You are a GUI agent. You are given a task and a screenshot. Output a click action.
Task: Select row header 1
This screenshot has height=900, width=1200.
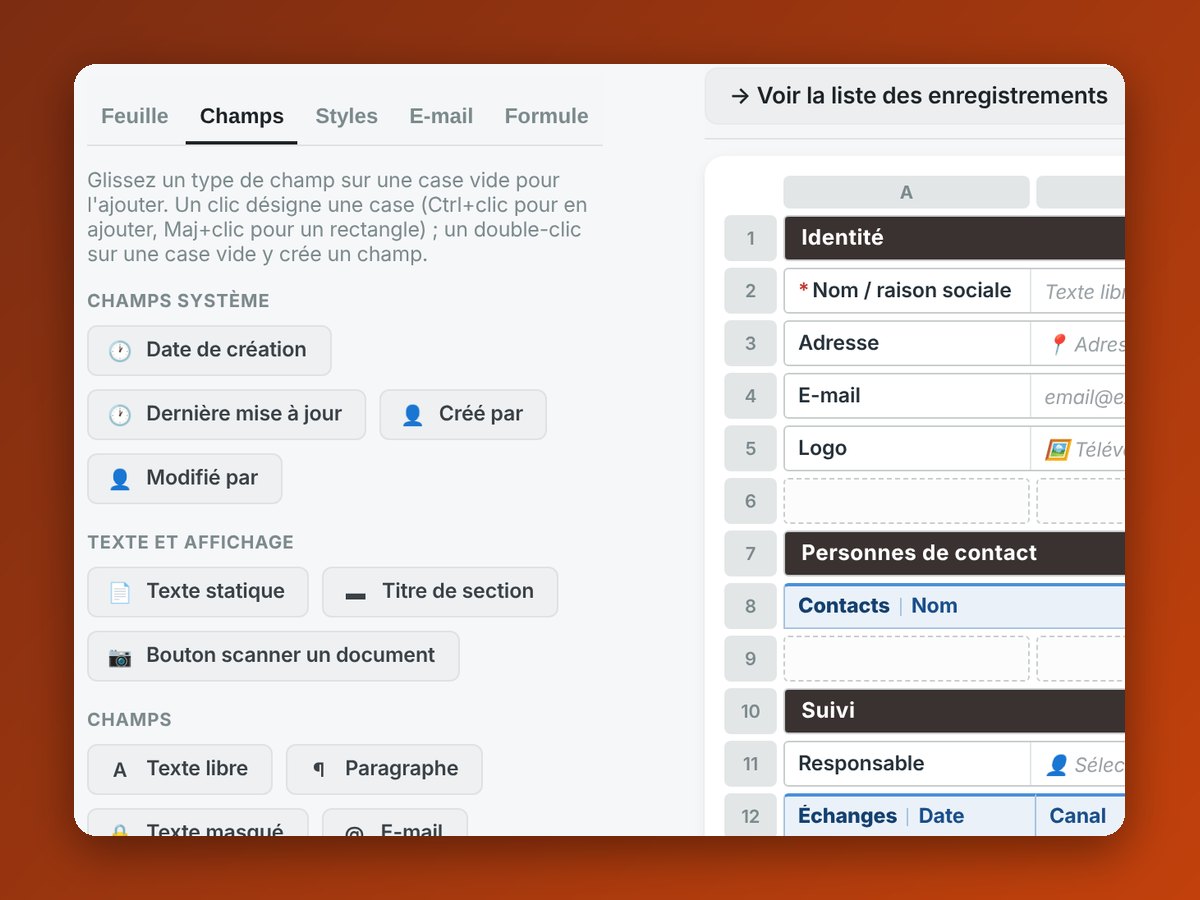click(750, 238)
